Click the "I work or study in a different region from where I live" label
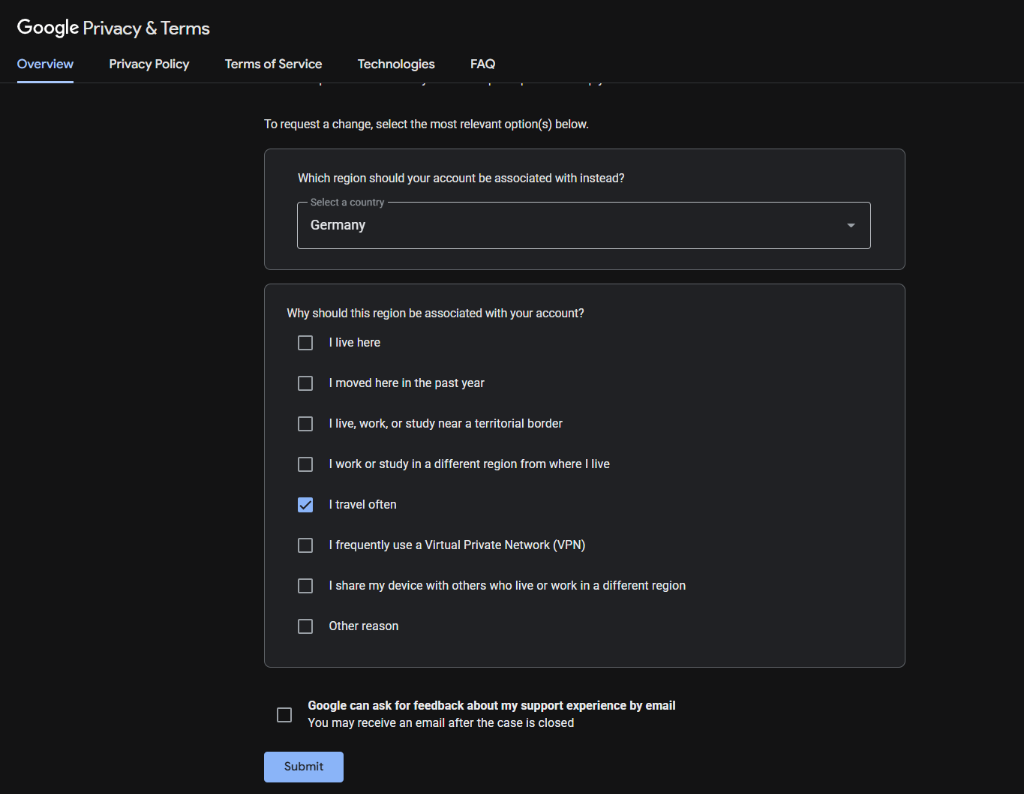This screenshot has height=794, width=1024. click(470, 464)
